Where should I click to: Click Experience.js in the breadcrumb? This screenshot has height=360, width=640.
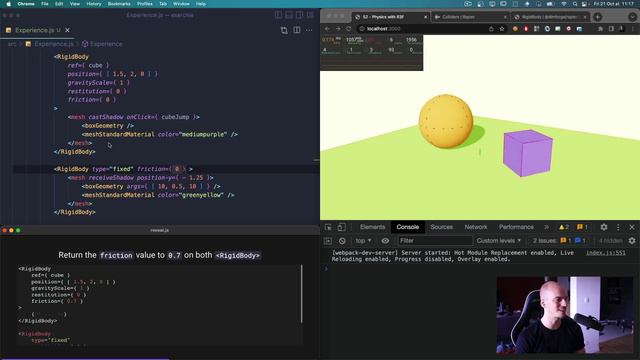(x=54, y=44)
